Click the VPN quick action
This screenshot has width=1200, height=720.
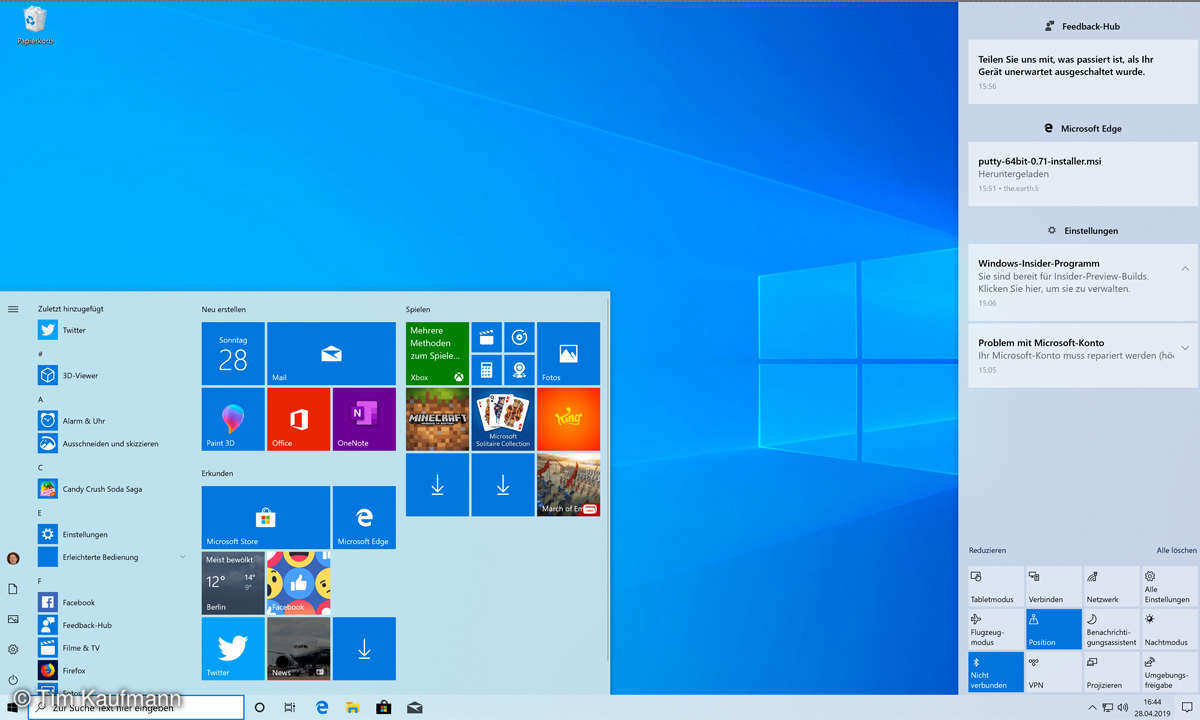pos(1054,672)
